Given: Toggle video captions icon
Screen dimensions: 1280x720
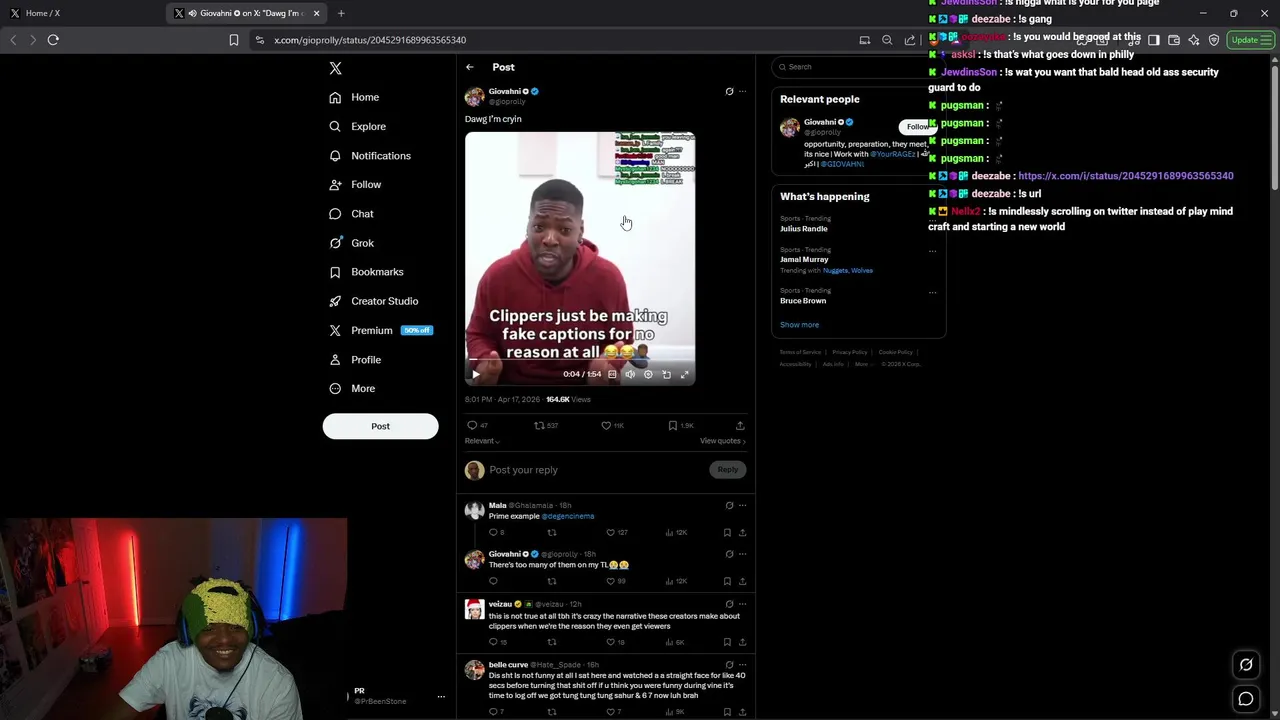Looking at the screenshot, I should (x=612, y=374).
